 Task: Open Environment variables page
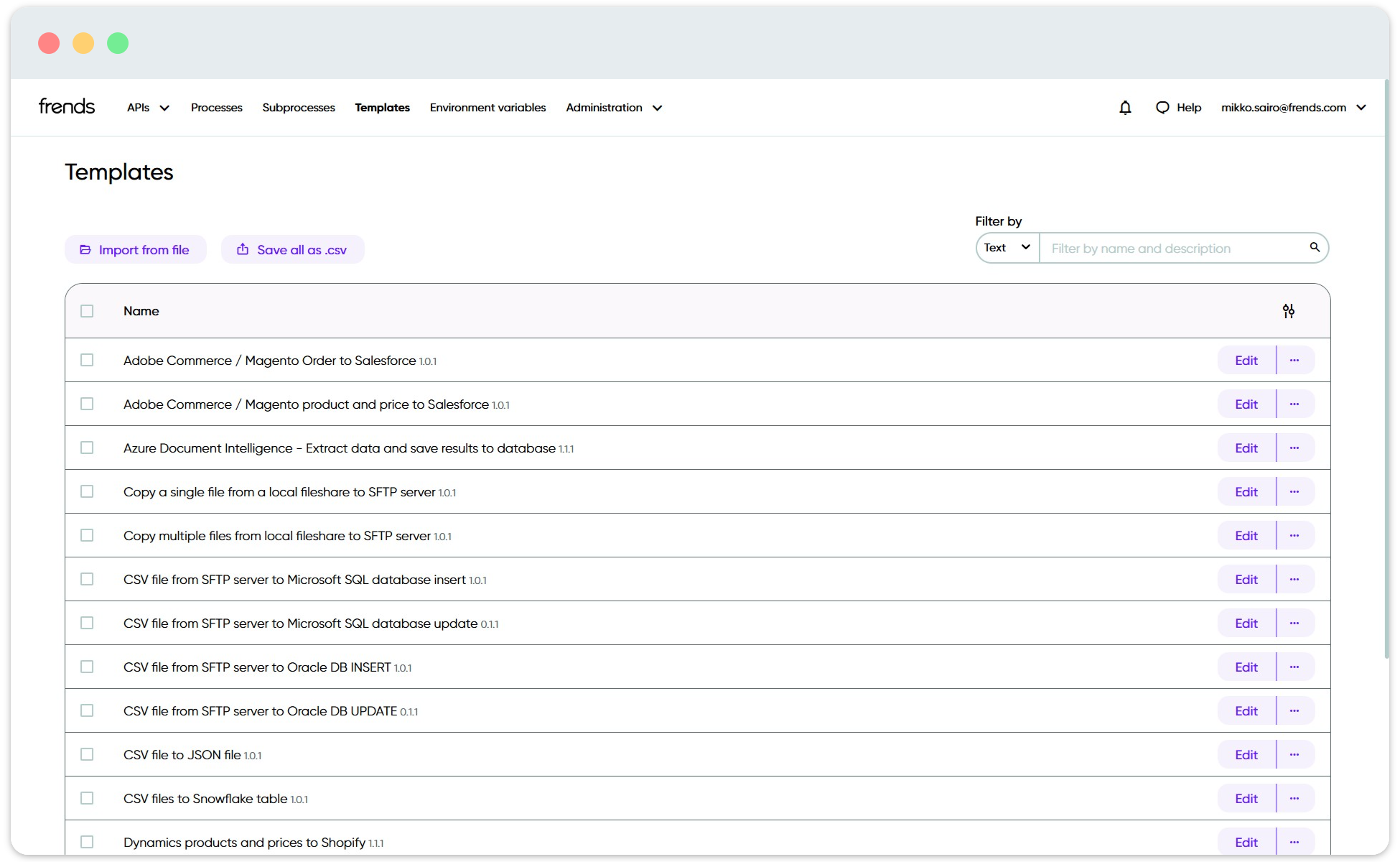click(x=487, y=108)
